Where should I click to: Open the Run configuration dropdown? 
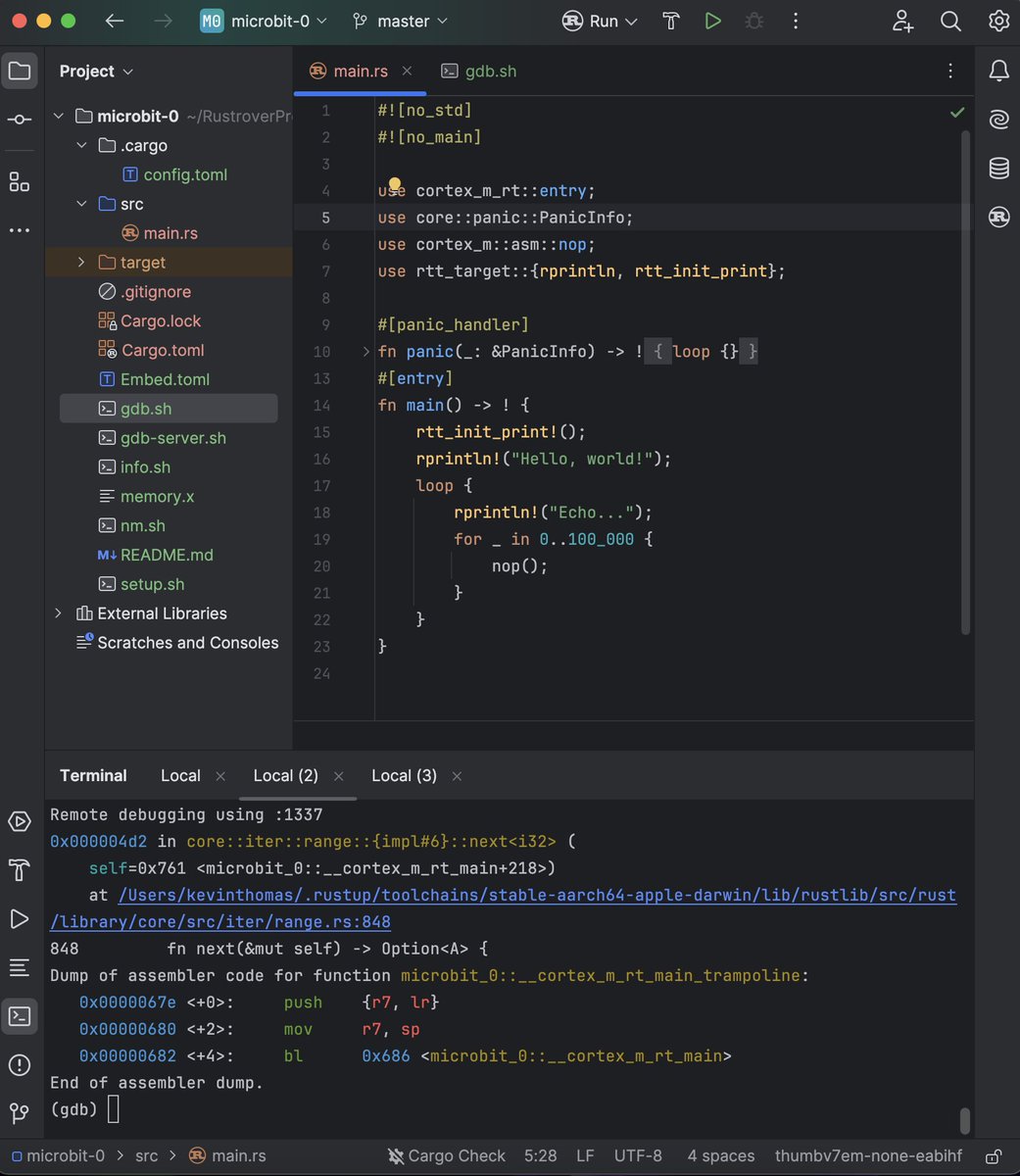[600, 21]
